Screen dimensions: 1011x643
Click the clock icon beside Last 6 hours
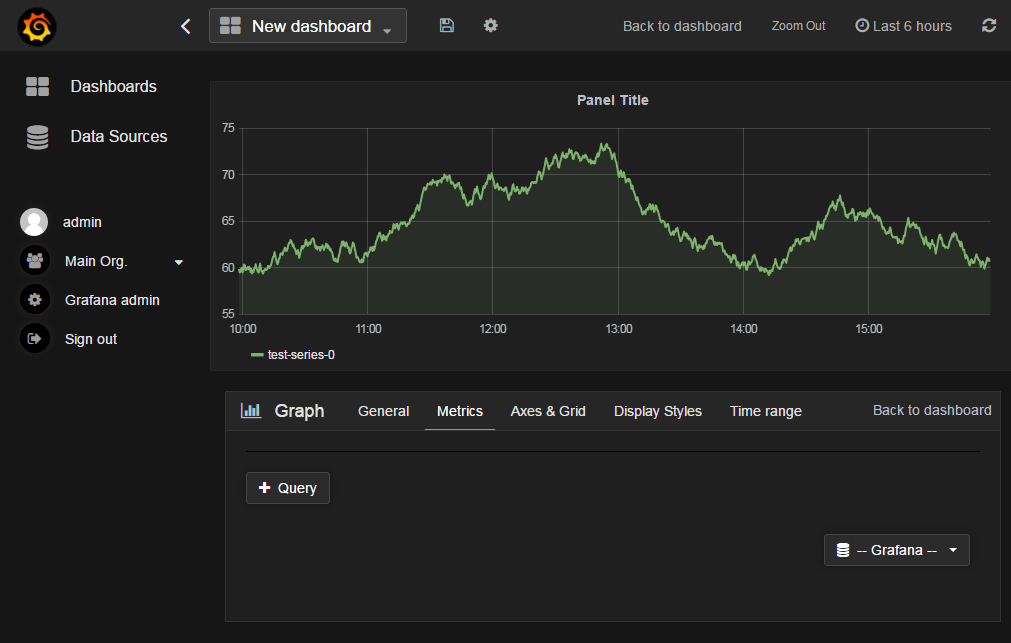pyautogui.click(x=862, y=25)
